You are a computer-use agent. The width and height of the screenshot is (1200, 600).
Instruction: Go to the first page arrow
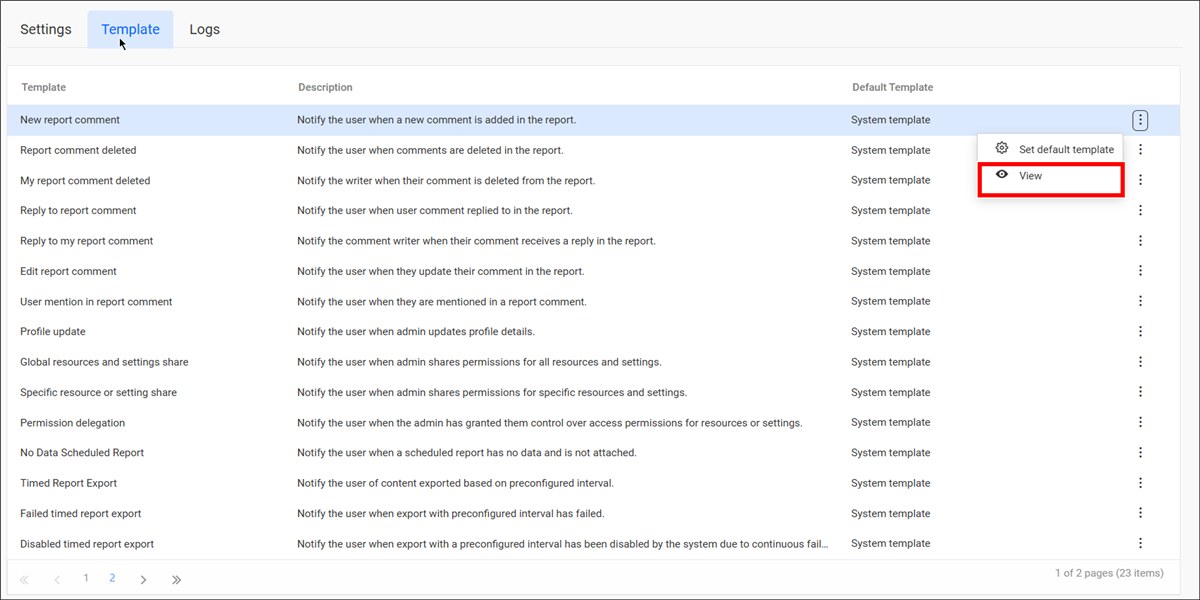(24, 579)
